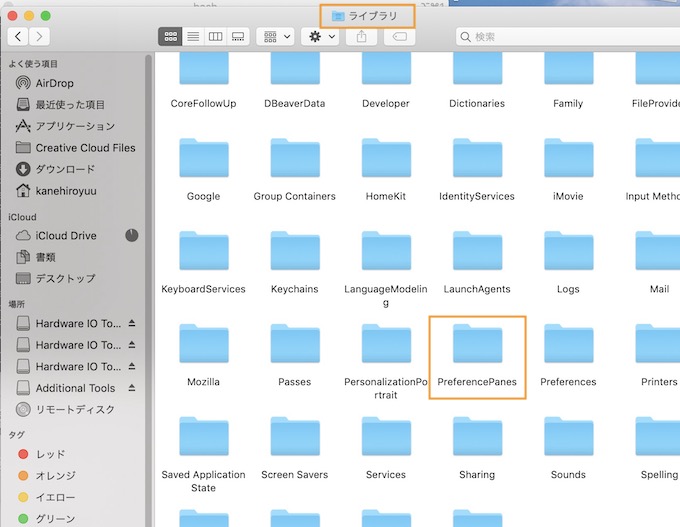Select the Saved Application State folder
Screen dimensions: 680x527
click(203, 436)
